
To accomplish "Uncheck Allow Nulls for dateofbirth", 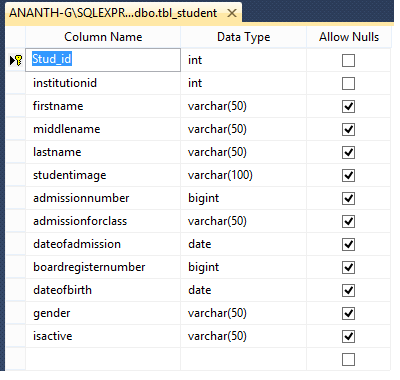I will coord(348,291).
